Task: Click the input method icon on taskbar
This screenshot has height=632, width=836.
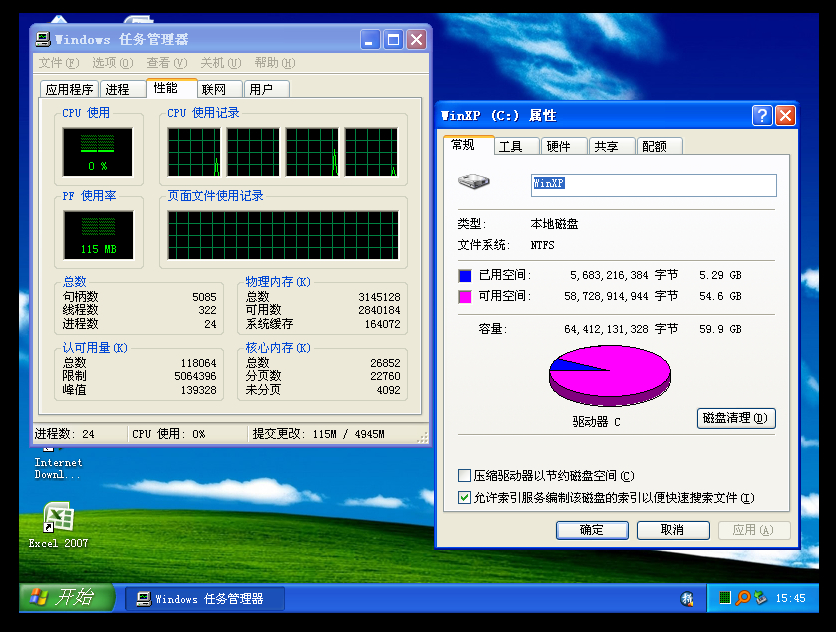Action: [687, 599]
